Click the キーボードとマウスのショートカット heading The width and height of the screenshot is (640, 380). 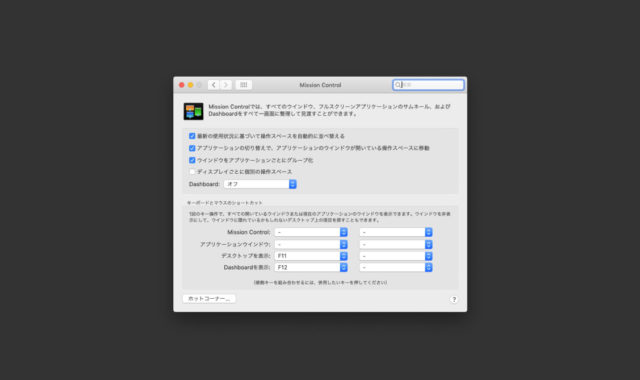[x=224, y=203]
